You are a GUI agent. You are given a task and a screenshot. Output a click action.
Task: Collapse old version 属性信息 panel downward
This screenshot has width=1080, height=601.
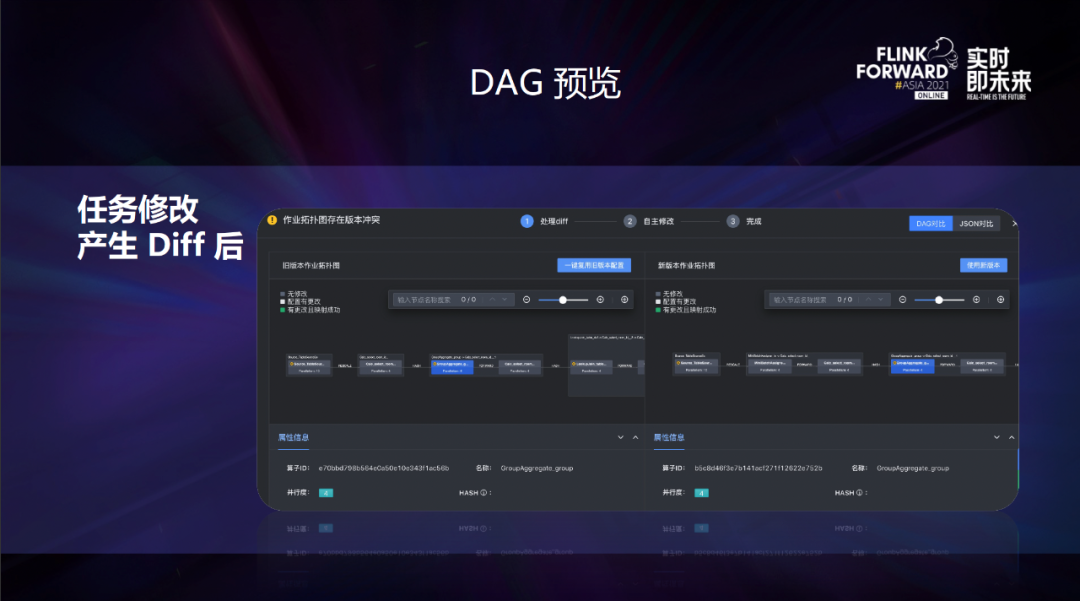621,437
